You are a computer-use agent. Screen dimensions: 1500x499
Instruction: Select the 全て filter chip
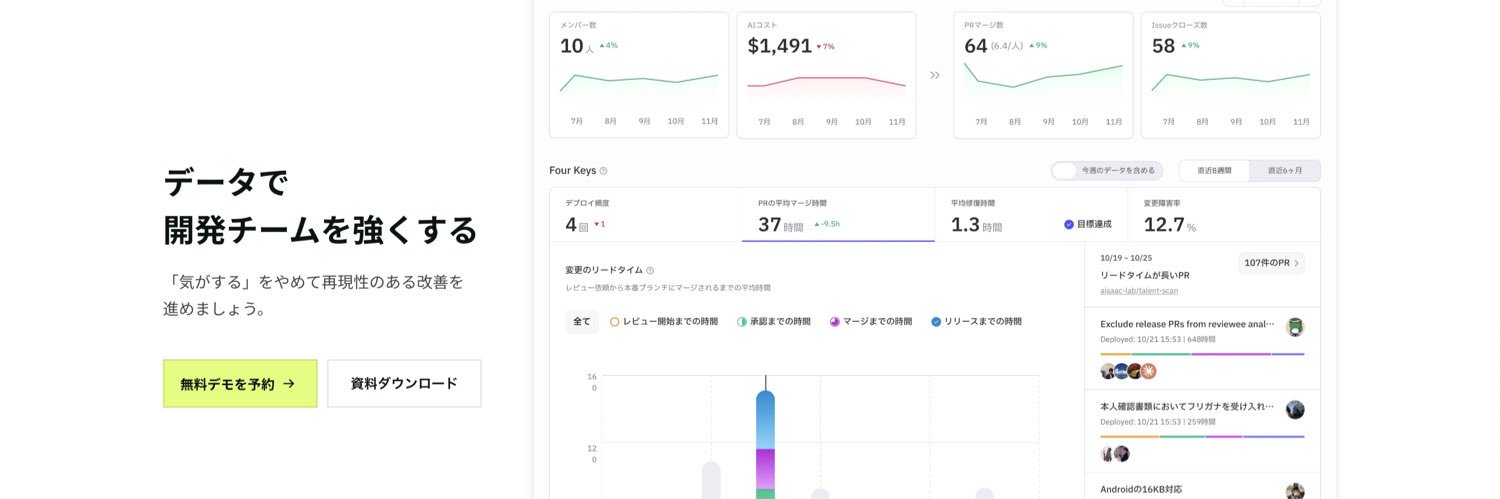tap(581, 322)
